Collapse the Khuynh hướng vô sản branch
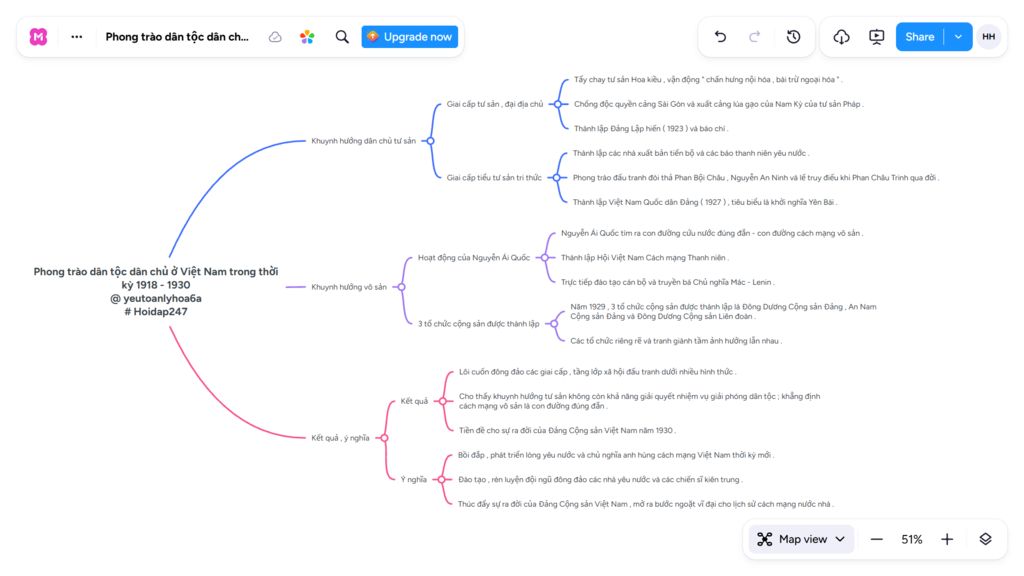Screen dimensions: 1024x576 tap(402, 287)
